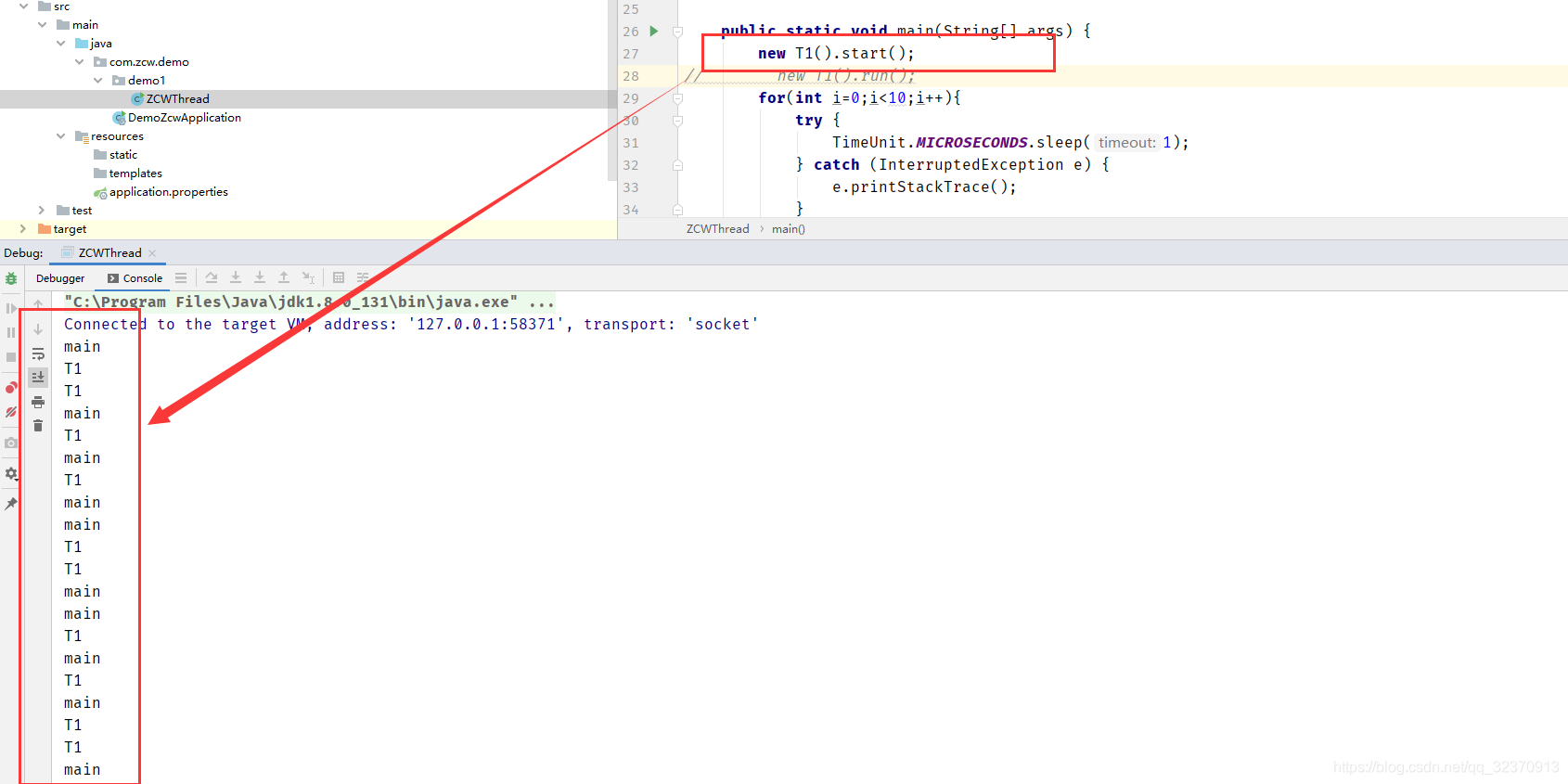This screenshot has width=1568, height=784.
Task: Click the MICROSECONDS constant in code
Action: (972, 142)
